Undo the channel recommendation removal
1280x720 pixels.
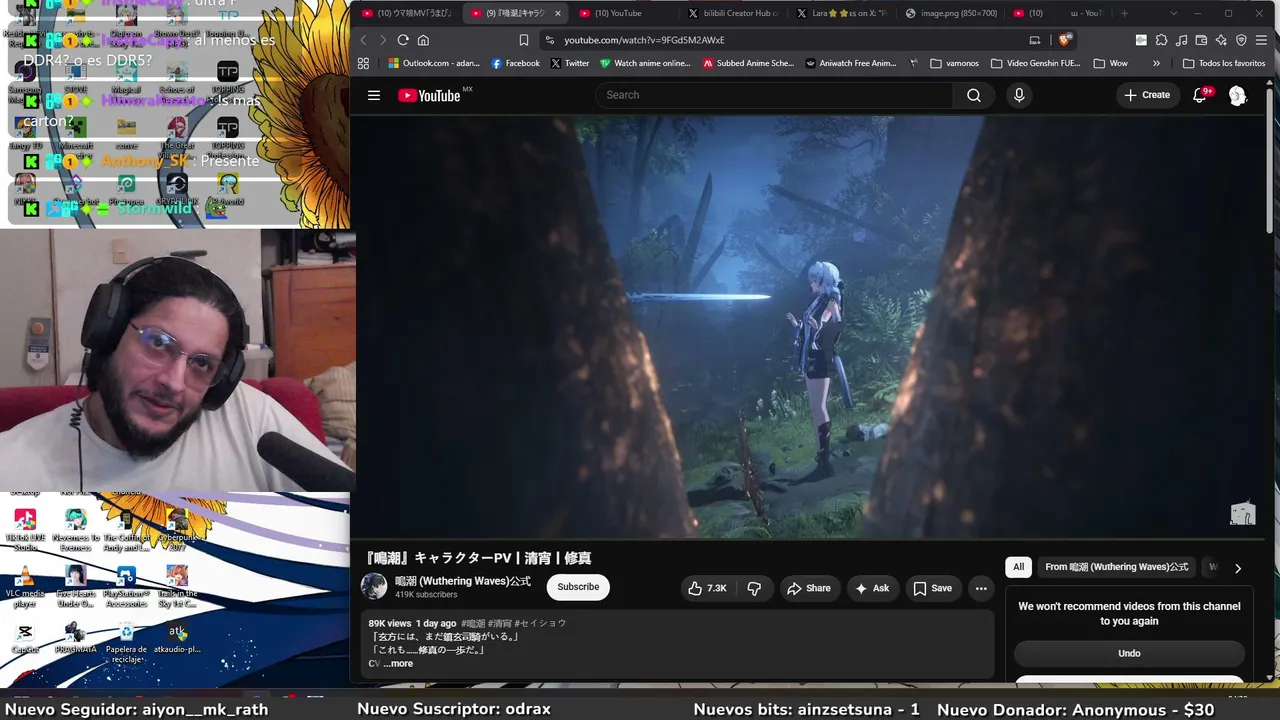pos(1129,653)
